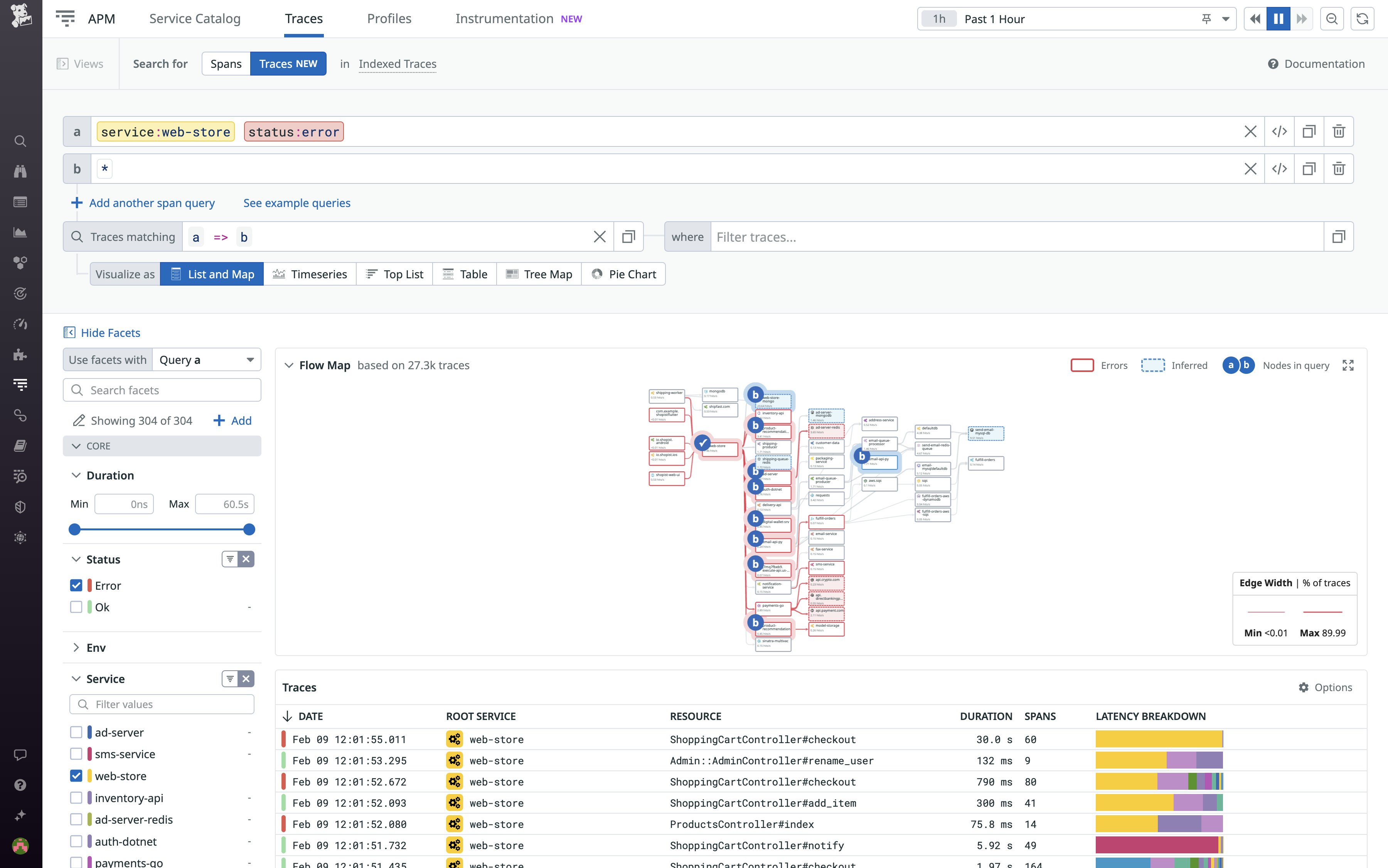Switch visualization to Pie Chart
1388x868 pixels.
pos(624,274)
